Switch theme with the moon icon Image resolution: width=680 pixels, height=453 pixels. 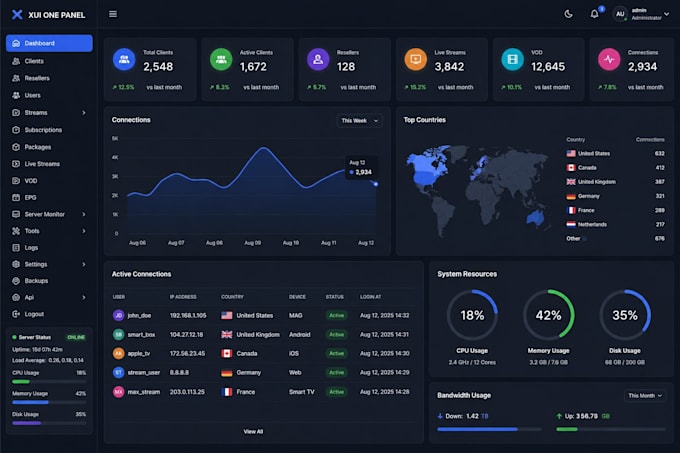click(x=568, y=14)
